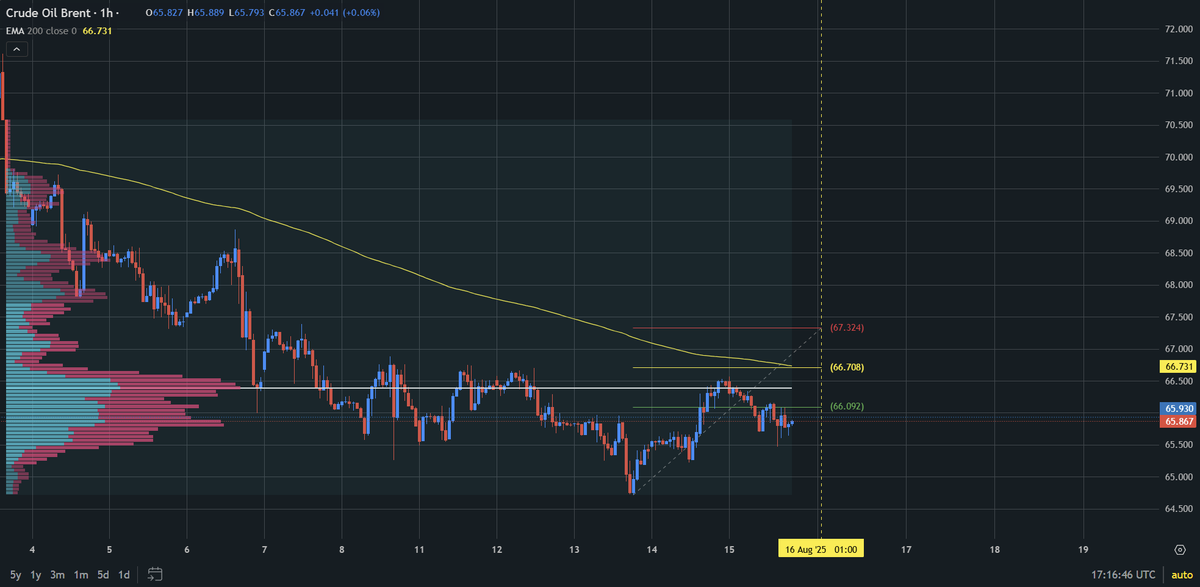
Task: Click day 19 on the time axis
Action: (x=1084, y=549)
